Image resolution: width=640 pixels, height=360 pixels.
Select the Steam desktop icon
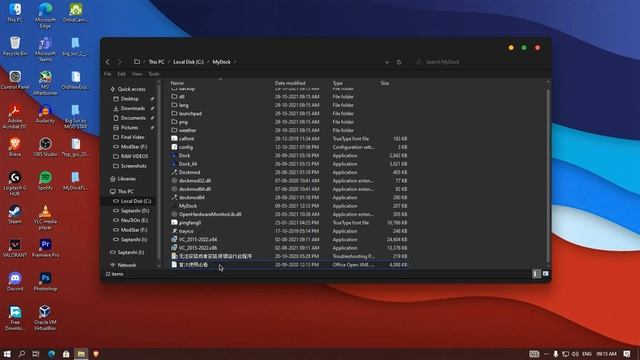[x=15, y=214]
